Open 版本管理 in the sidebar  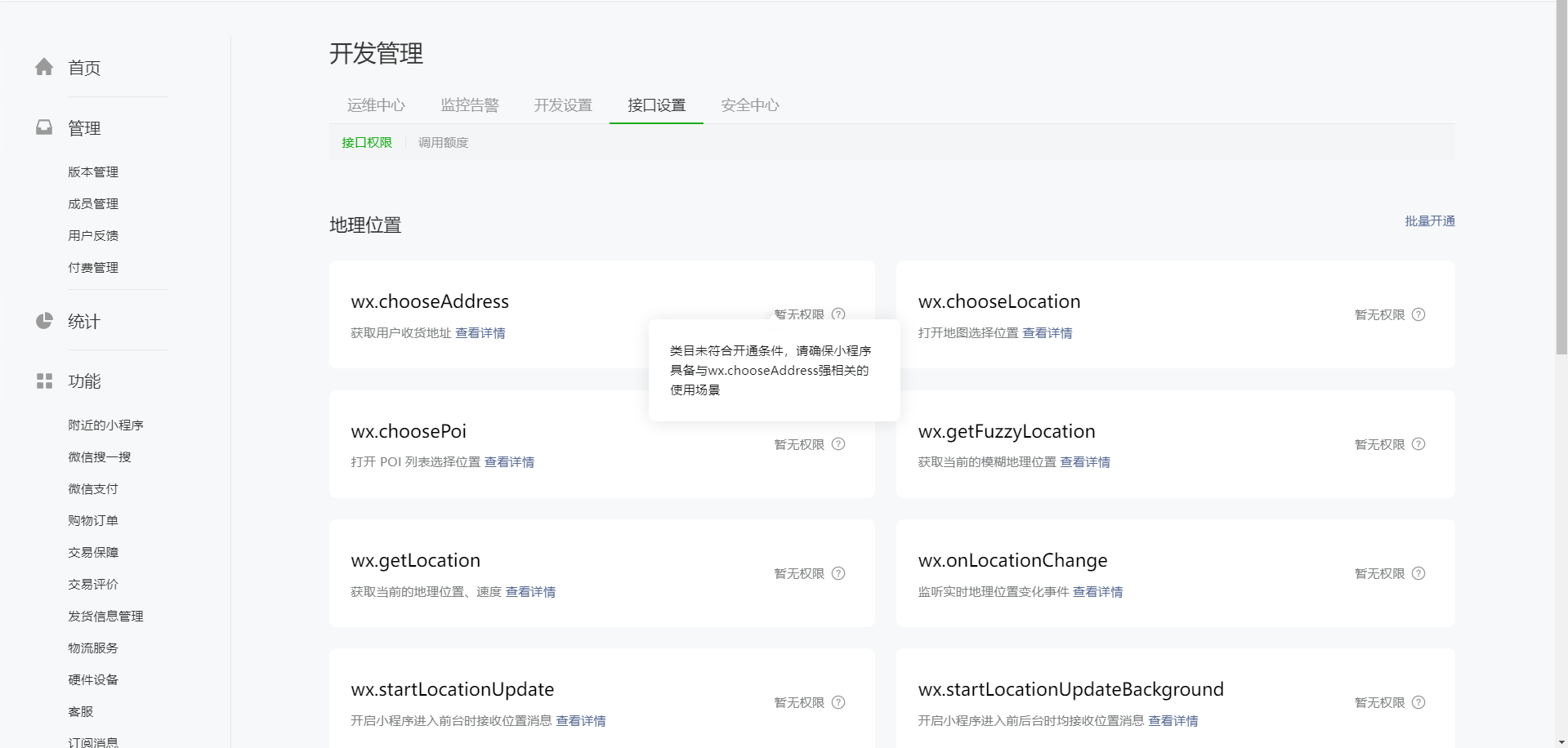pyautogui.click(x=93, y=172)
